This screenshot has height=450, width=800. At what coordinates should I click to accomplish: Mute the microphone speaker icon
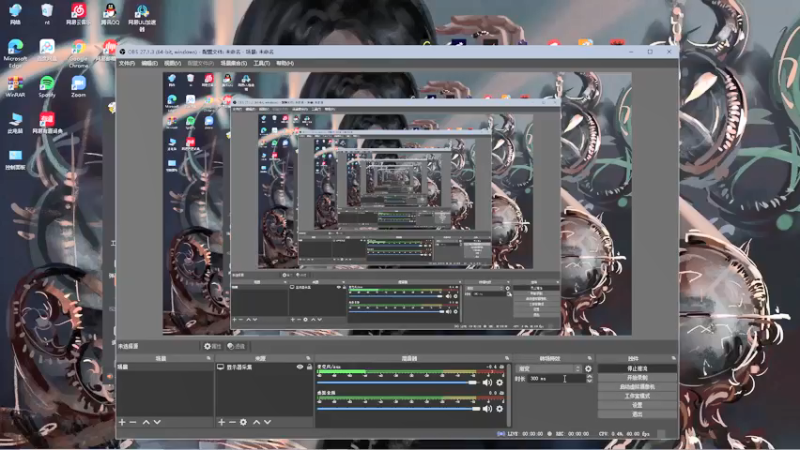pyautogui.click(x=487, y=382)
